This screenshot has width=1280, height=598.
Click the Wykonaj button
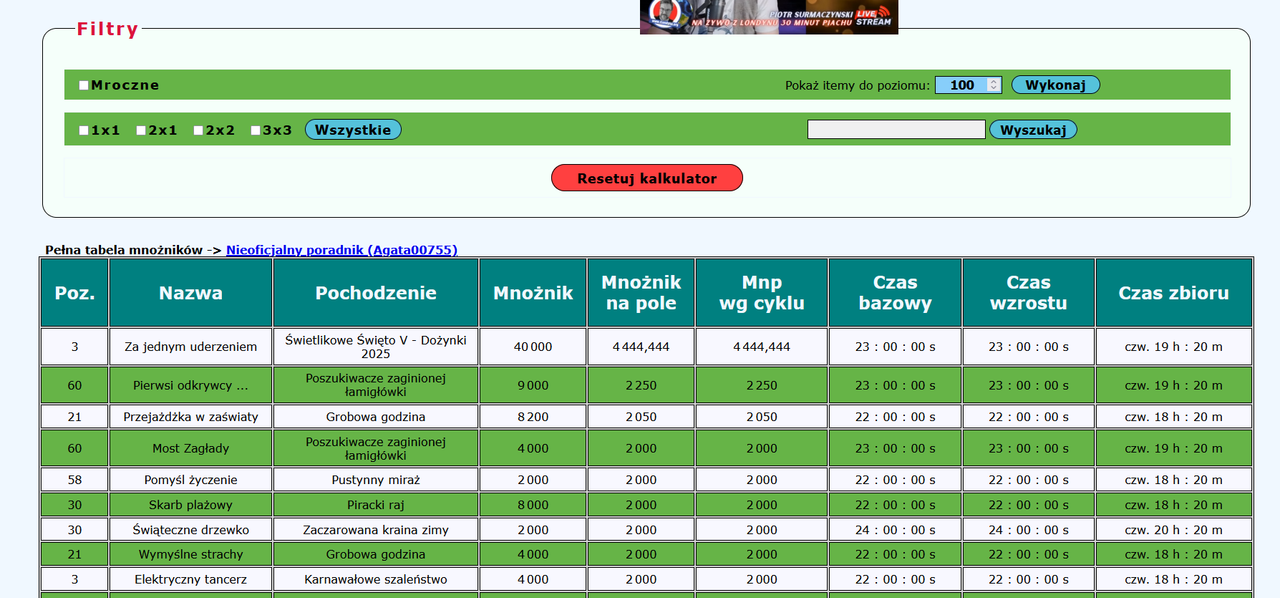point(1055,85)
